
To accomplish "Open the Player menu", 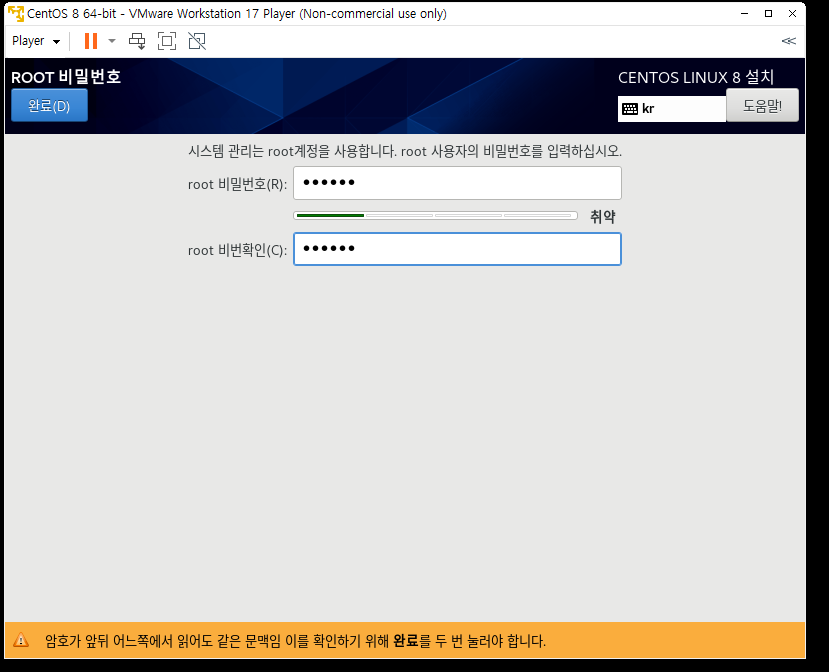I will point(36,41).
